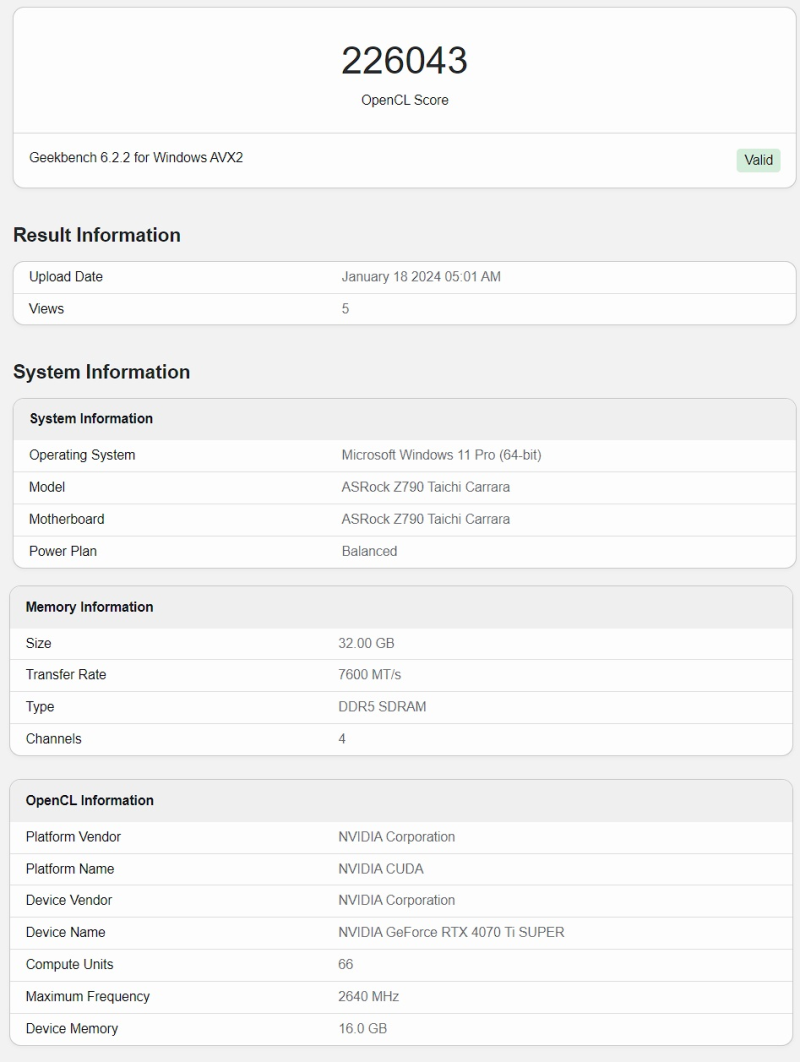
Task: Click the Result Information heading
Action: point(97,235)
